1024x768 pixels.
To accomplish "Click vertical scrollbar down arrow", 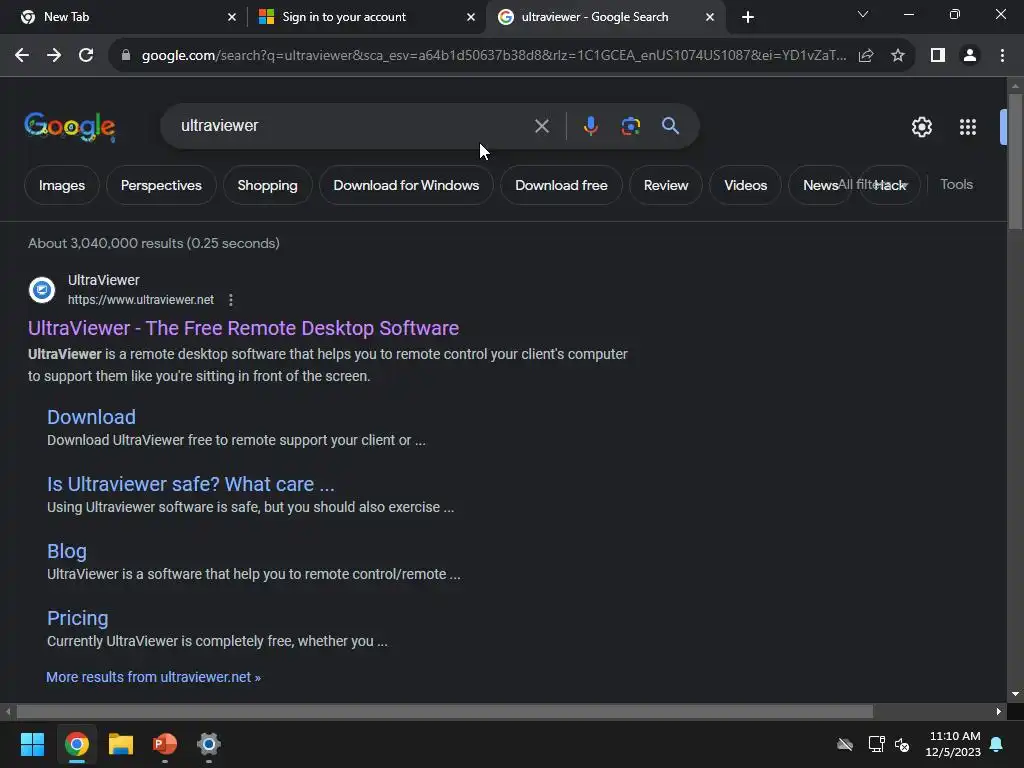I will point(1015,694).
